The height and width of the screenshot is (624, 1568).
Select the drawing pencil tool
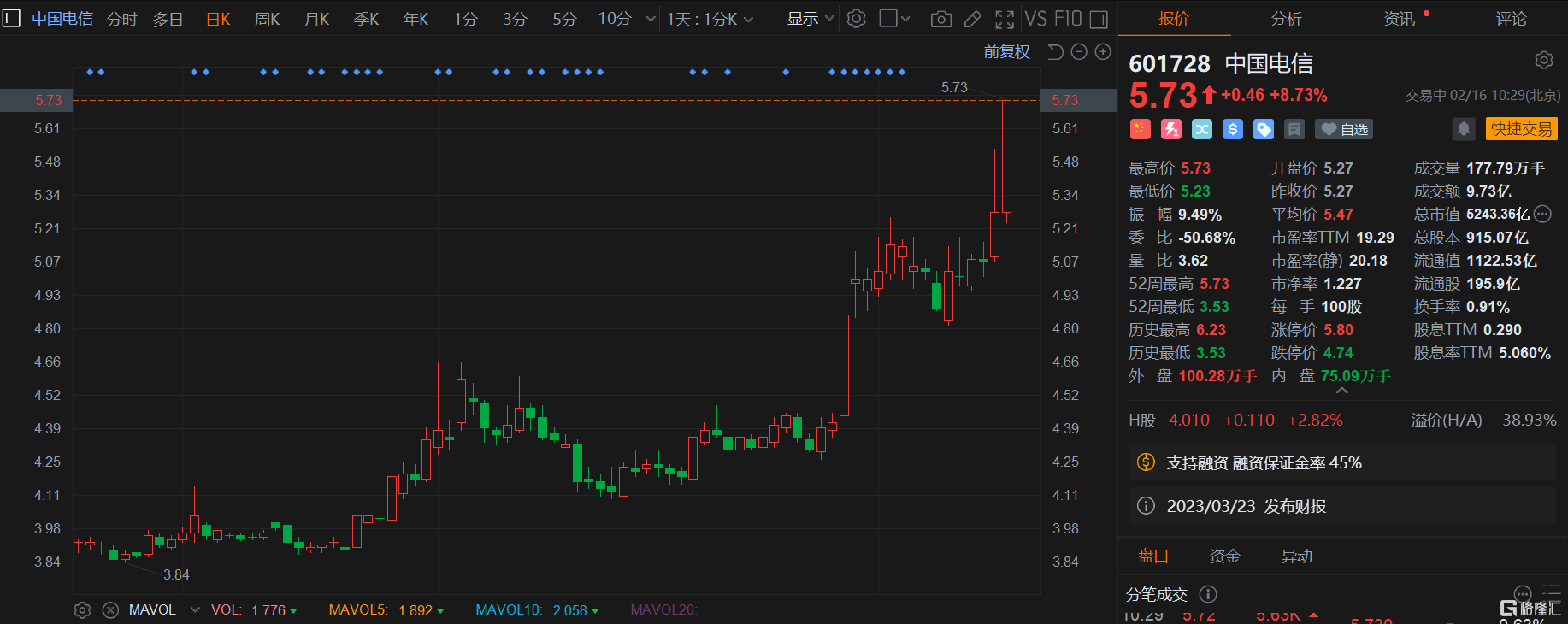coord(972,19)
